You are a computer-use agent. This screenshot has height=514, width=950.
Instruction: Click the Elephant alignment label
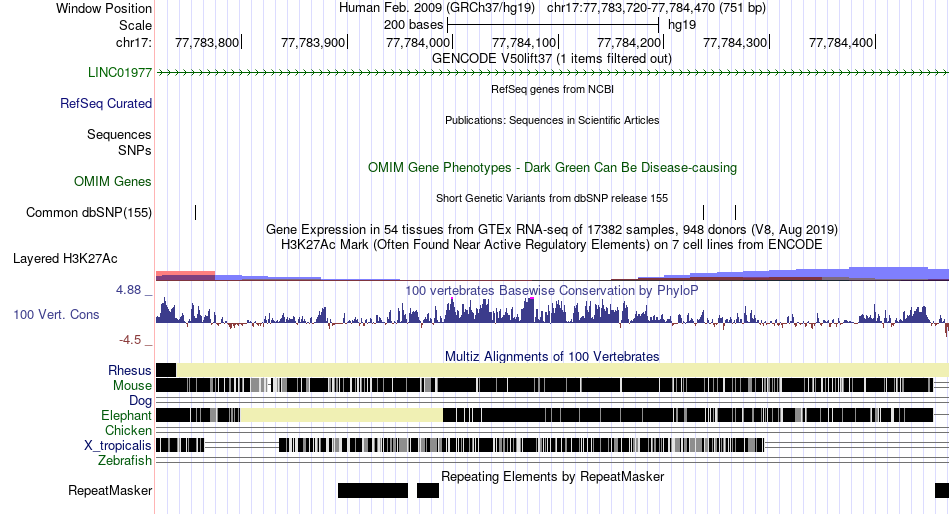[127, 416]
